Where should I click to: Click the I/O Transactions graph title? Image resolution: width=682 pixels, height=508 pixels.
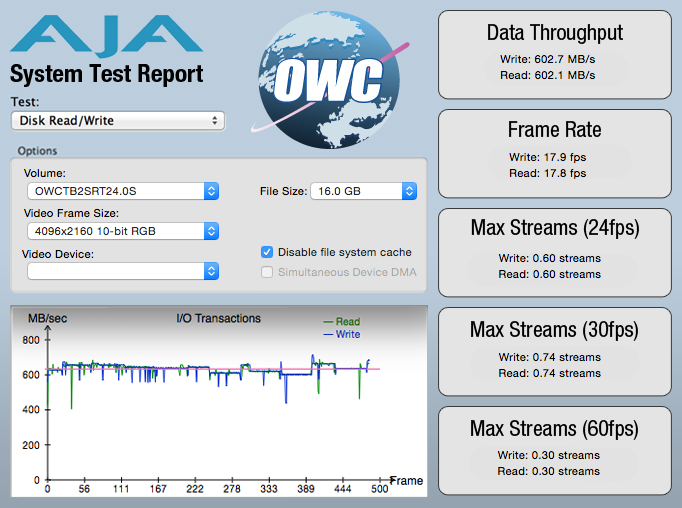coord(218,319)
